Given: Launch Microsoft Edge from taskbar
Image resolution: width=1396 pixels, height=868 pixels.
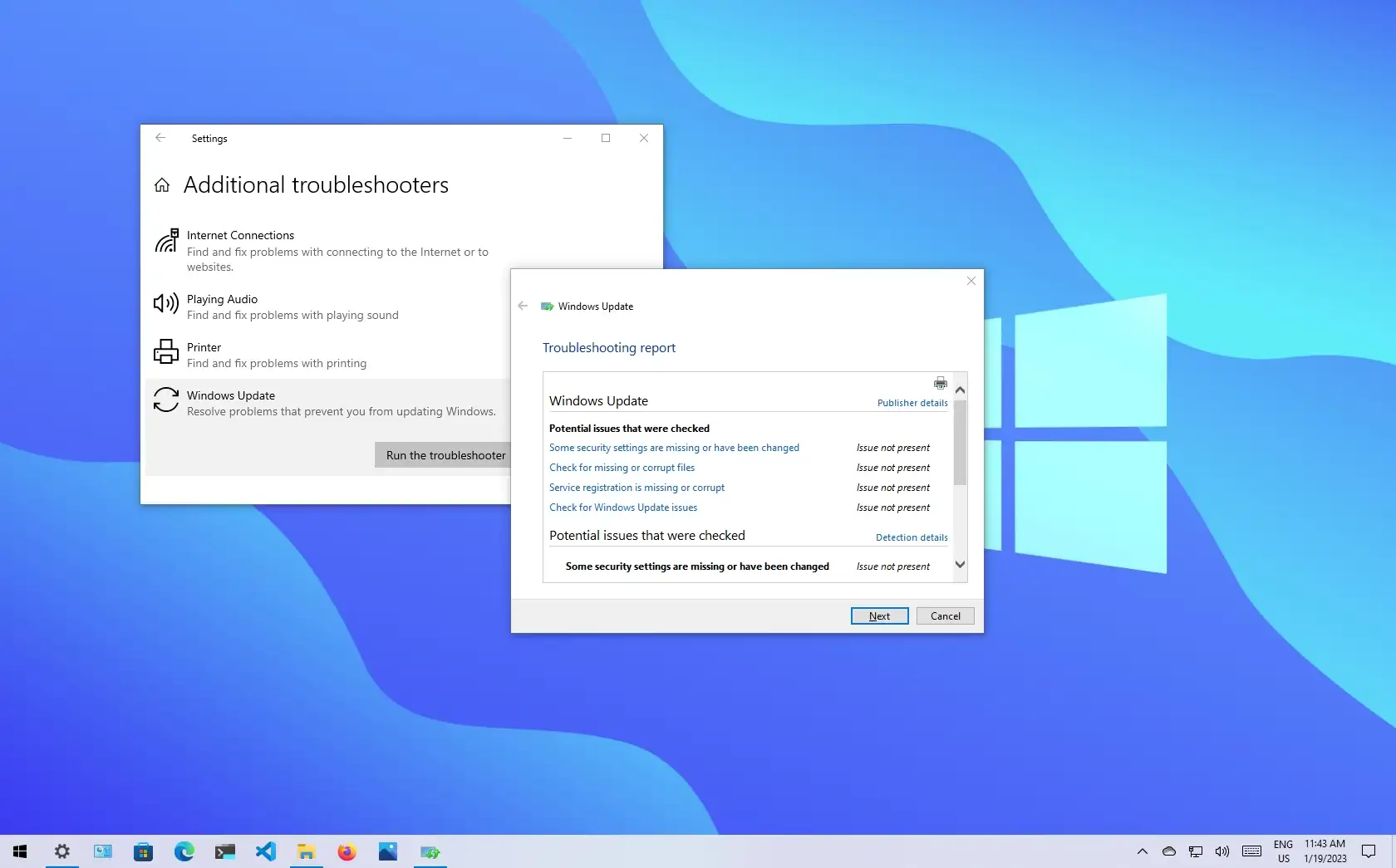Looking at the screenshot, I should tap(184, 851).
